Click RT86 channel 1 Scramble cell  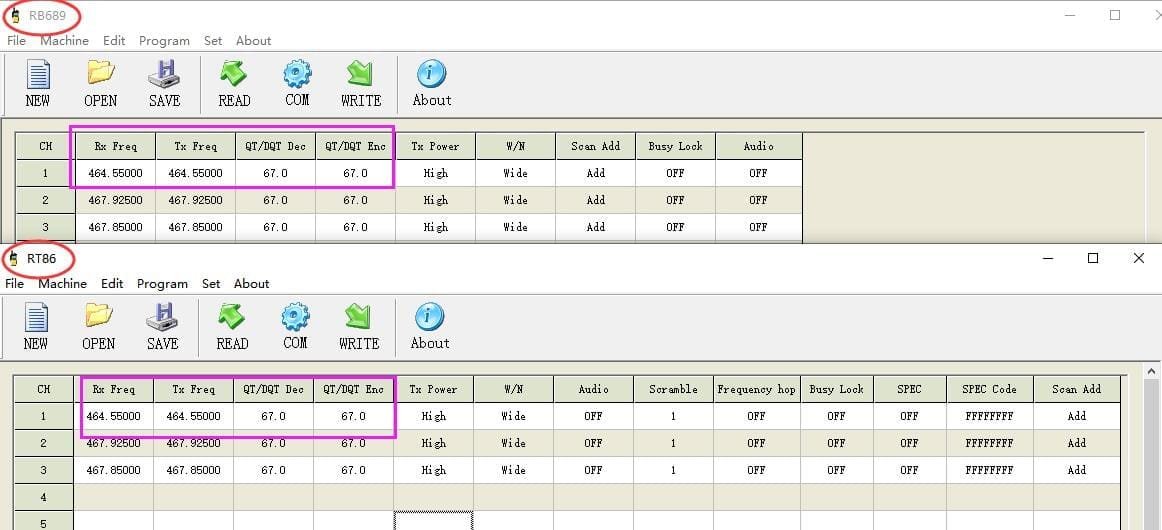click(x=674, y=417)
